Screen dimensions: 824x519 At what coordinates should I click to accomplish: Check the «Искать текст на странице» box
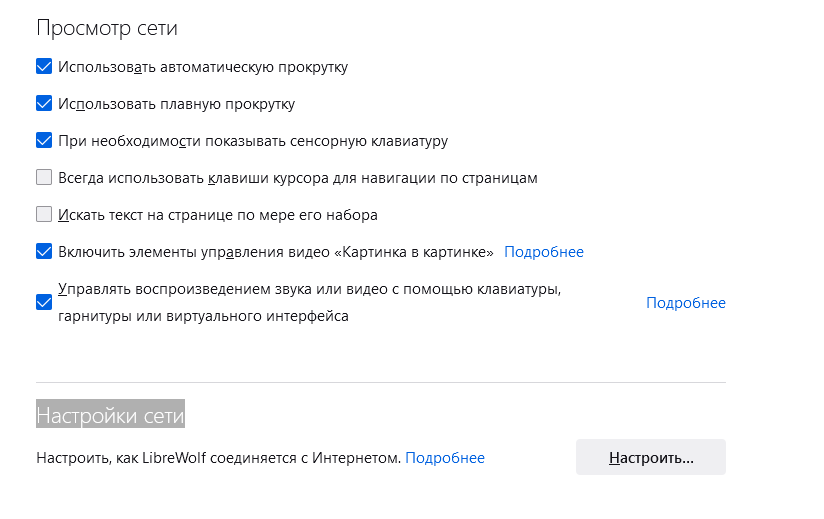click(x=44, y=215)
